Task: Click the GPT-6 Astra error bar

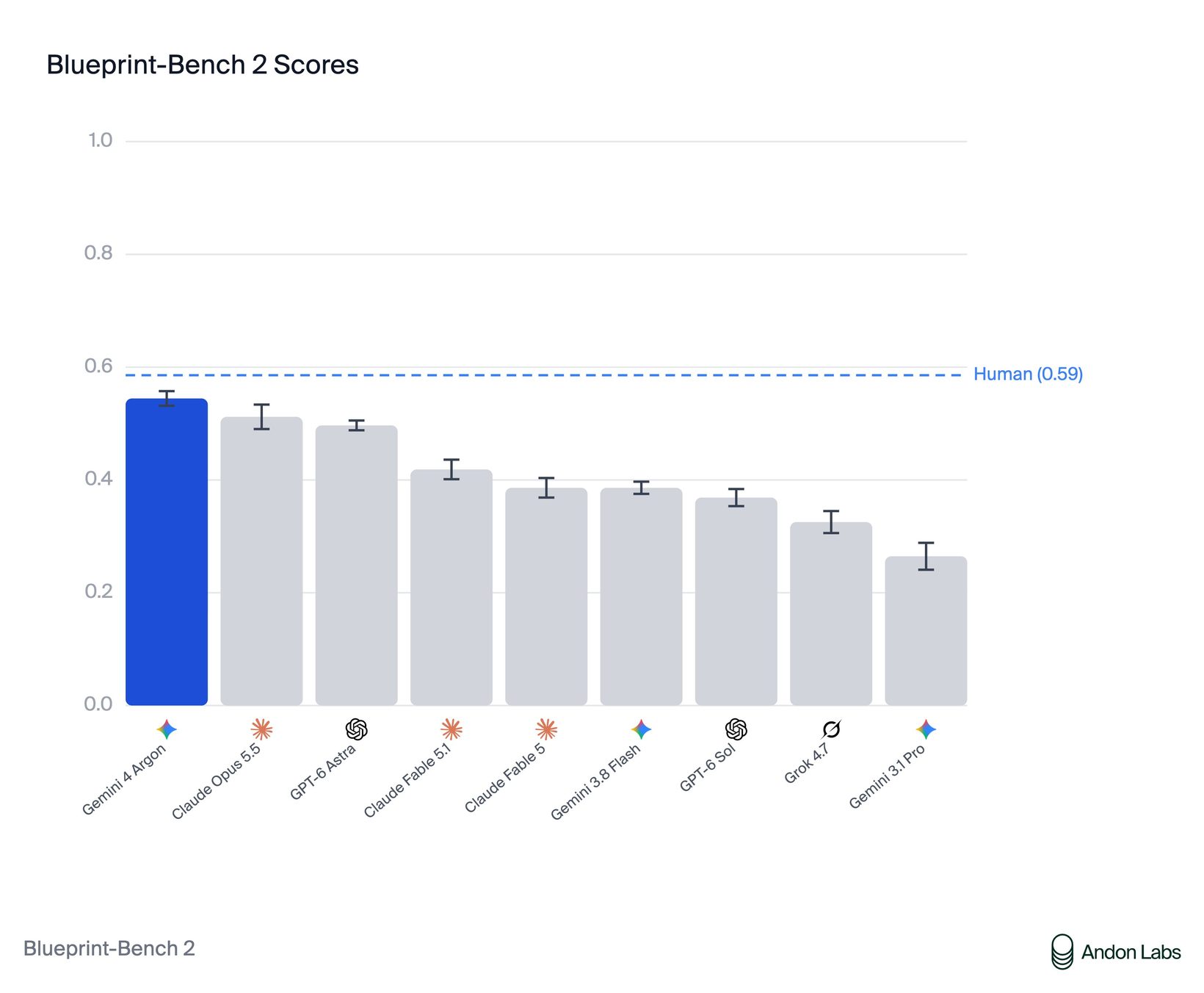Action: click(x=357, y=425)
